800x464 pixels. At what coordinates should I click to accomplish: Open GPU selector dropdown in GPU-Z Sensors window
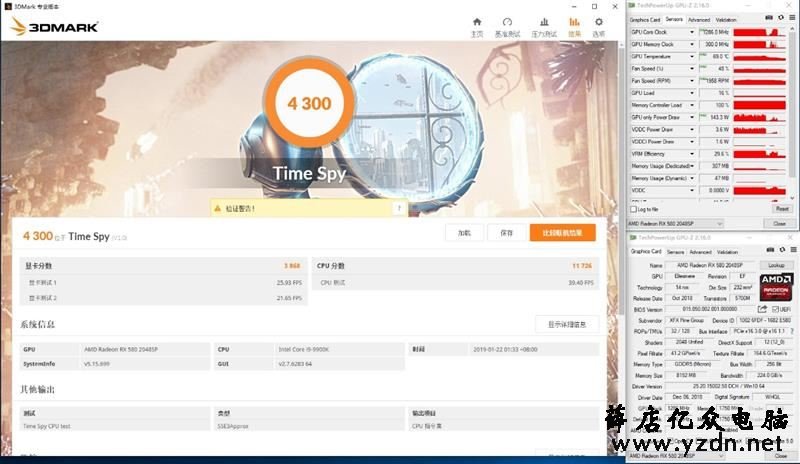coord(676,224)
